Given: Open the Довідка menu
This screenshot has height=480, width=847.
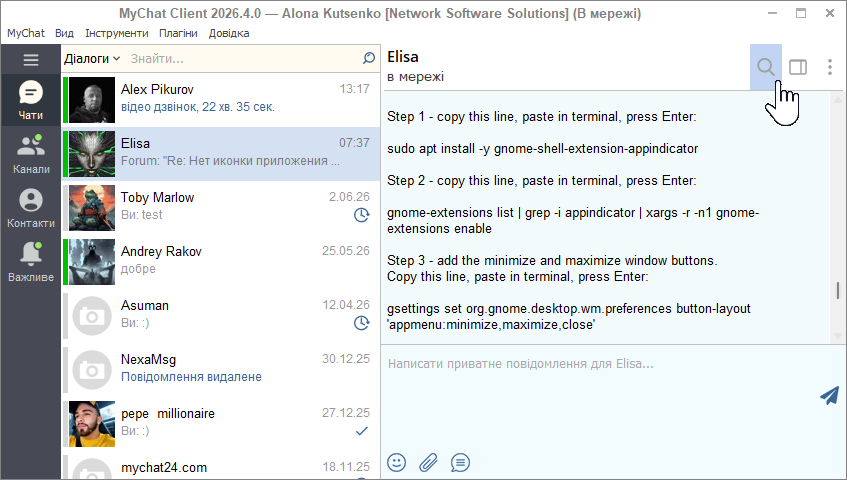Looking at the screenshot, I should coord(229,33).
